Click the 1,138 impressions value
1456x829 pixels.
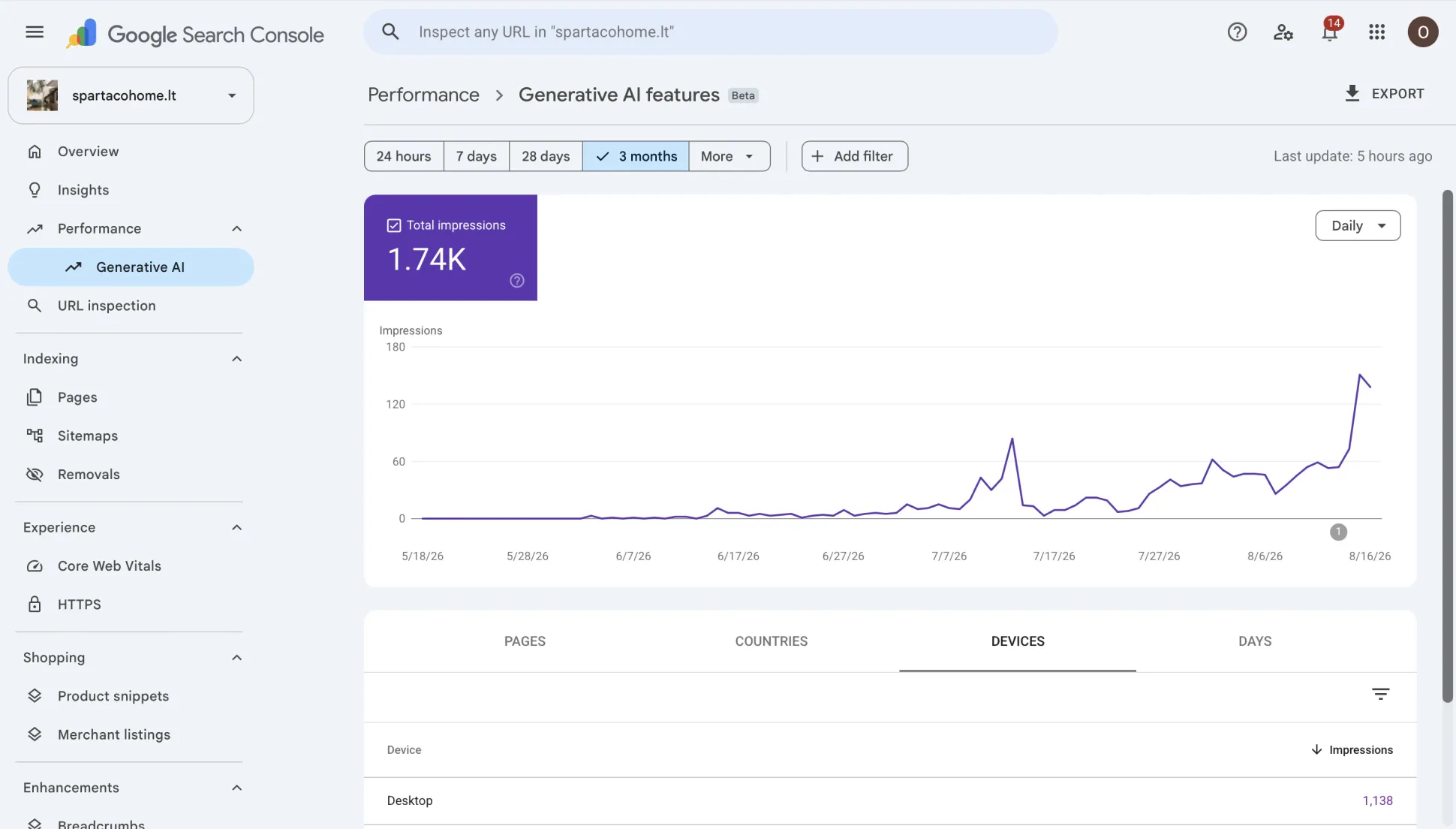click(x=1377, y=800)
